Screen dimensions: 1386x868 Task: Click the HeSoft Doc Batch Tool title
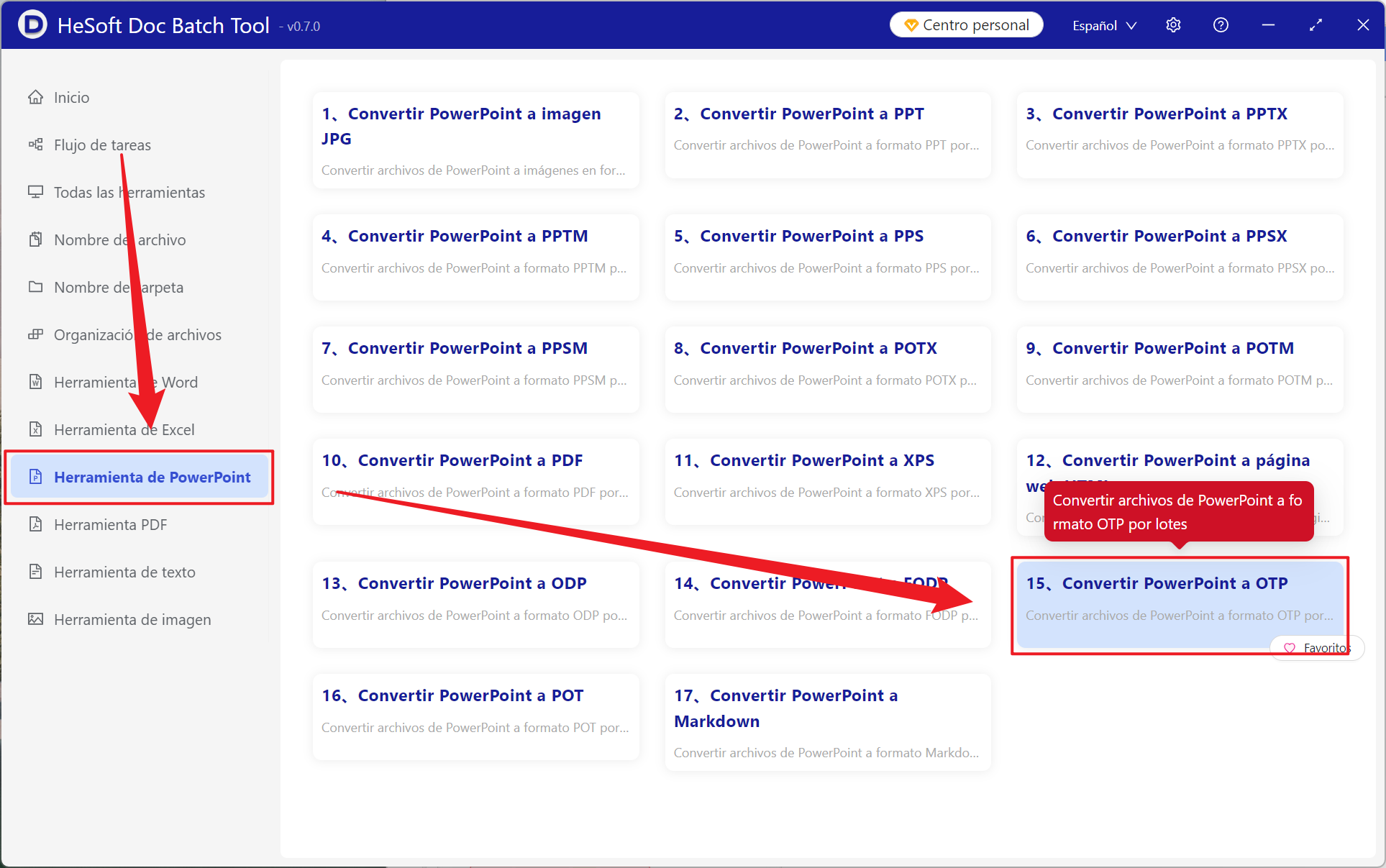coord(163,25)
